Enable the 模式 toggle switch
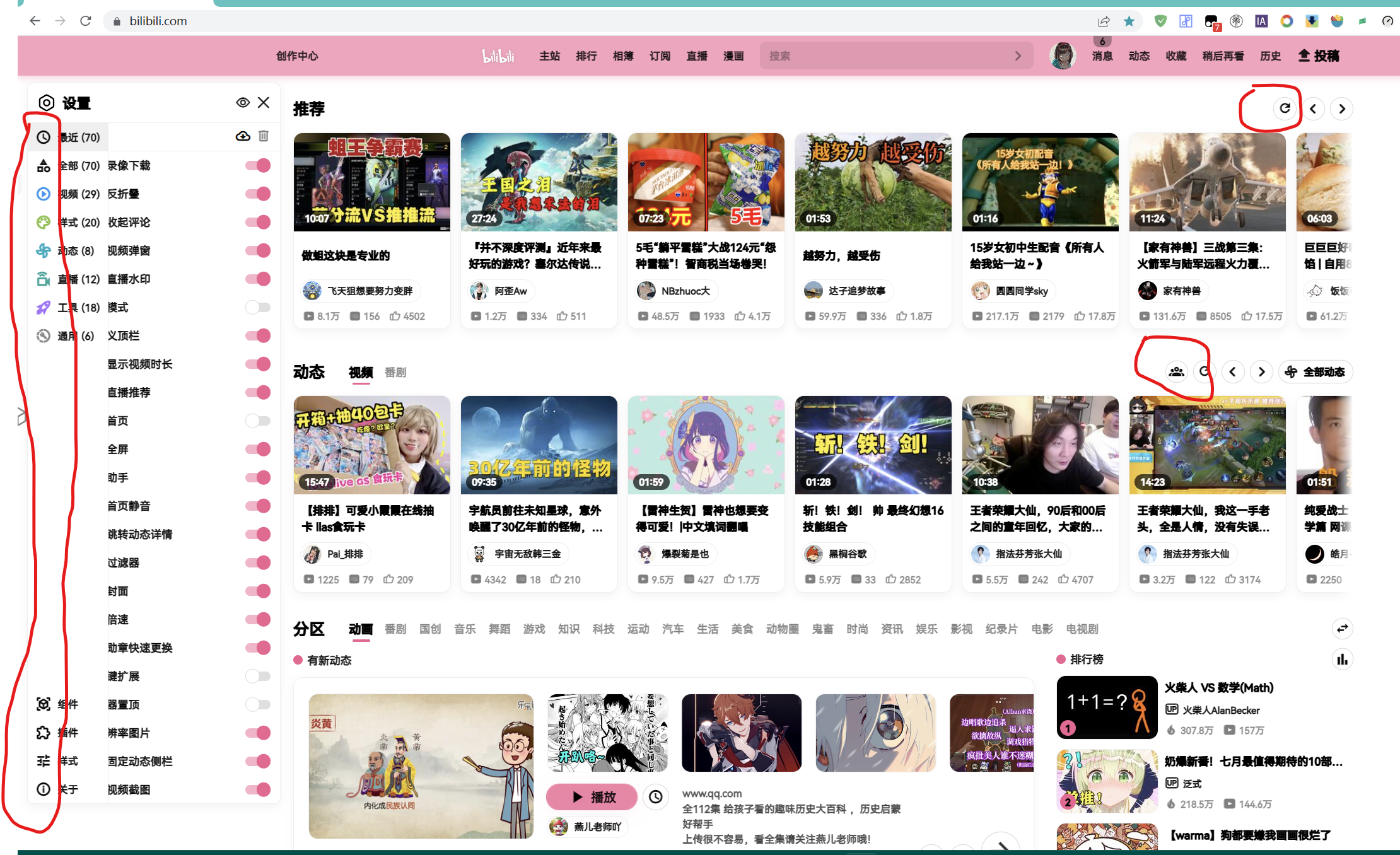The height and width of the screenshot is (855, 1400). click(x=257, y=307)
